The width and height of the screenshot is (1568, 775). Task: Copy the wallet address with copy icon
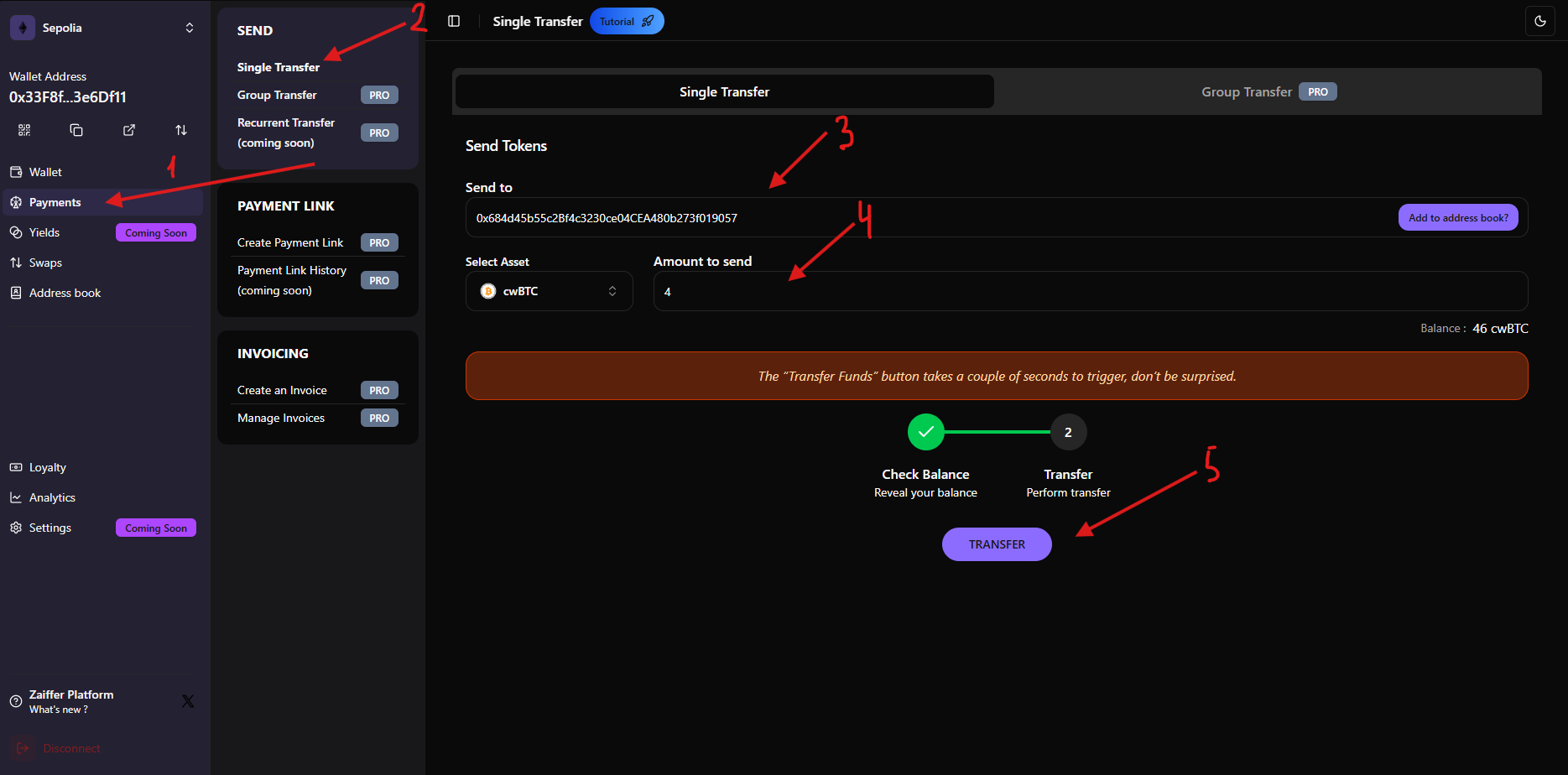pos(76,130)
